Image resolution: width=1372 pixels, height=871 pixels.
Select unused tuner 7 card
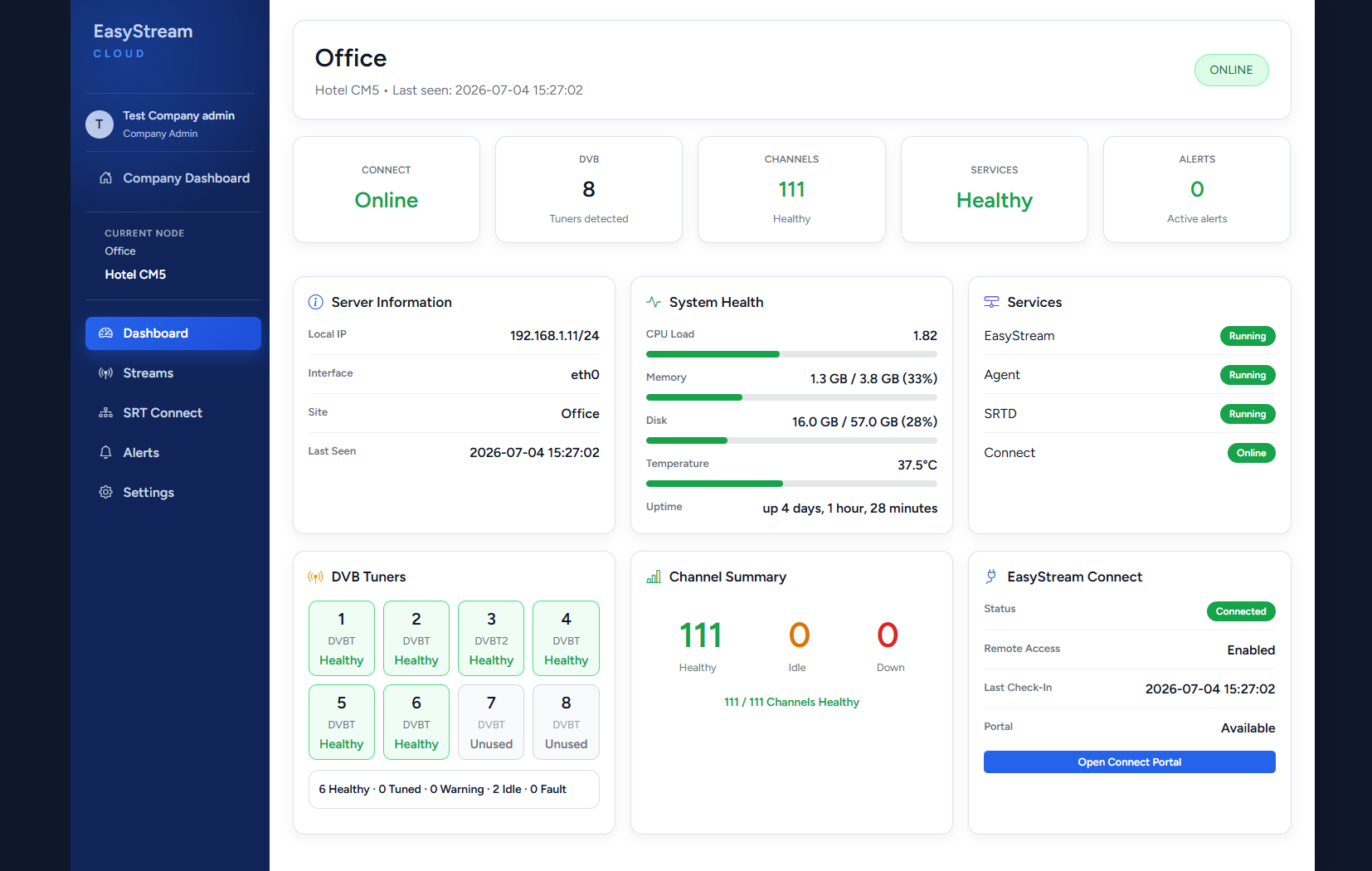tap(491, 722)
